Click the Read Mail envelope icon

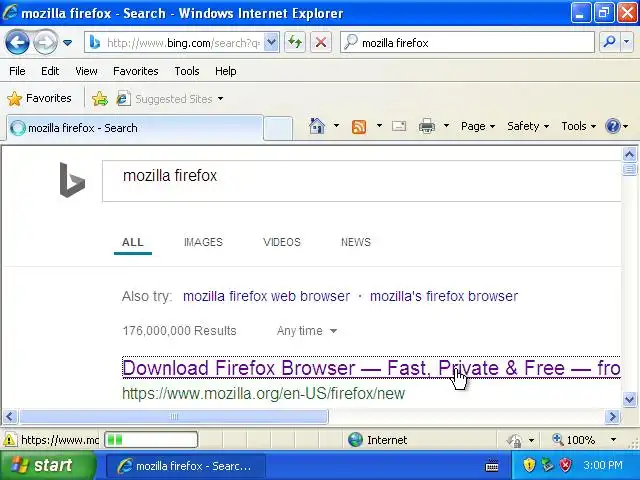click(x=399, y=126)
